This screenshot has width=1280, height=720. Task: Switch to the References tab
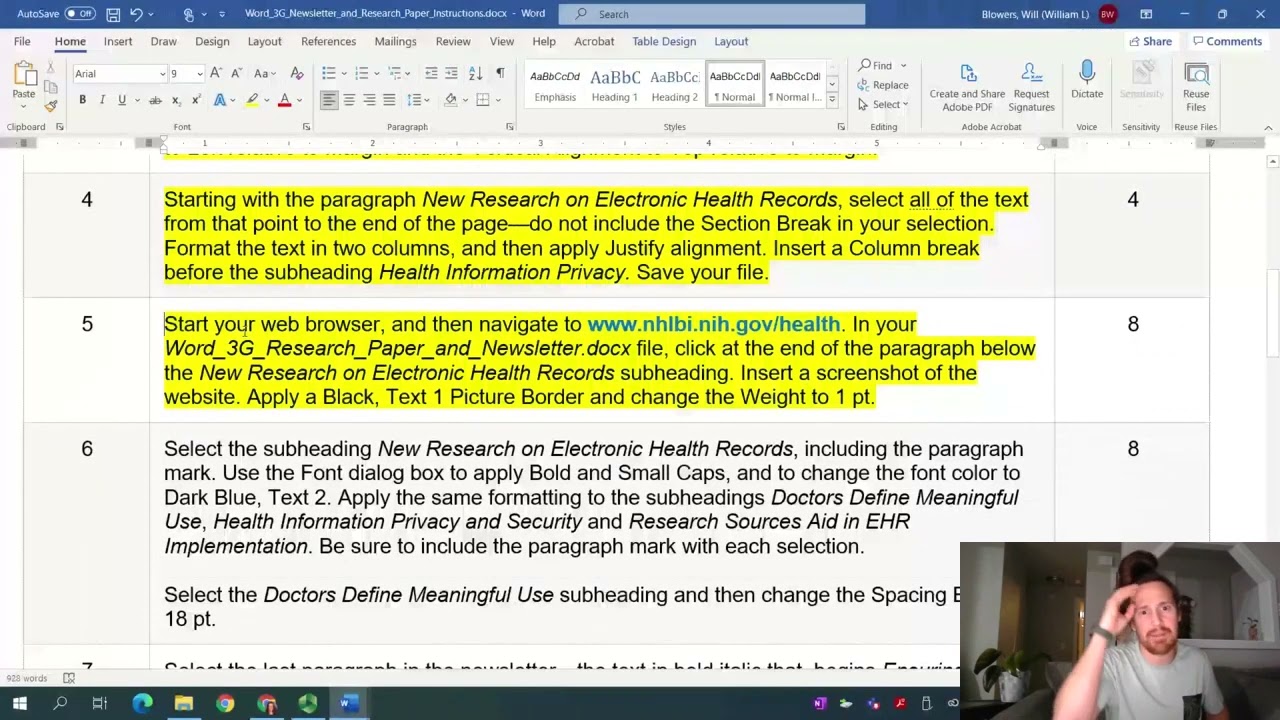[x=328, y=41]
